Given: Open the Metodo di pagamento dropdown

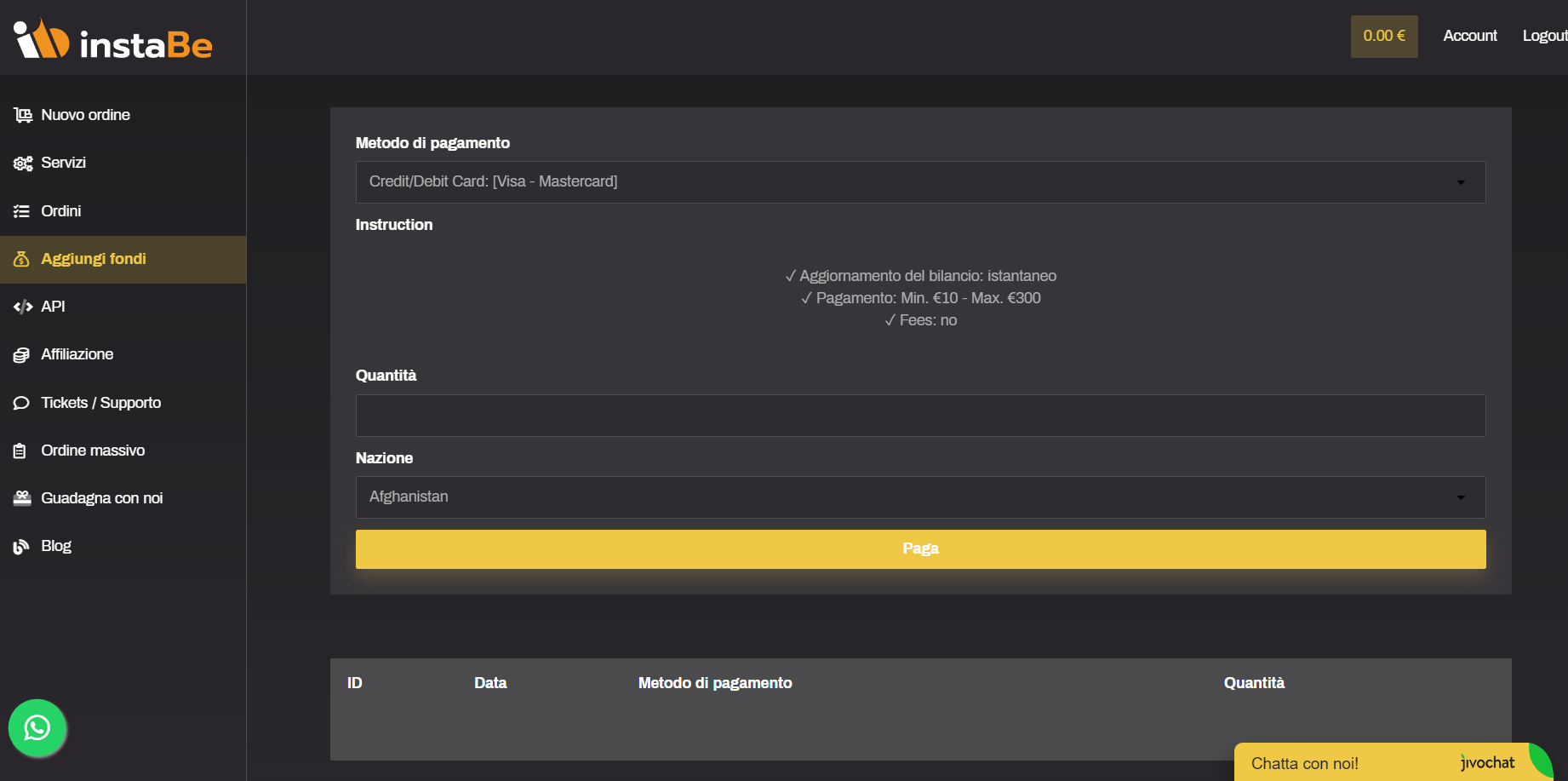Looking at the screenshot, I should pyautogui.click(x=919, y=182).
